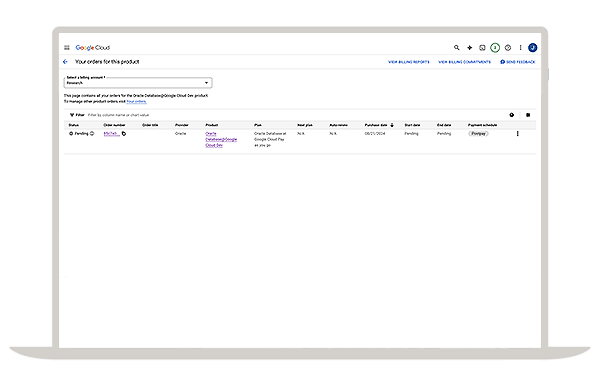The image size is (600, 387).
Task: Click the Start date column header
Action: click(412, 125)
